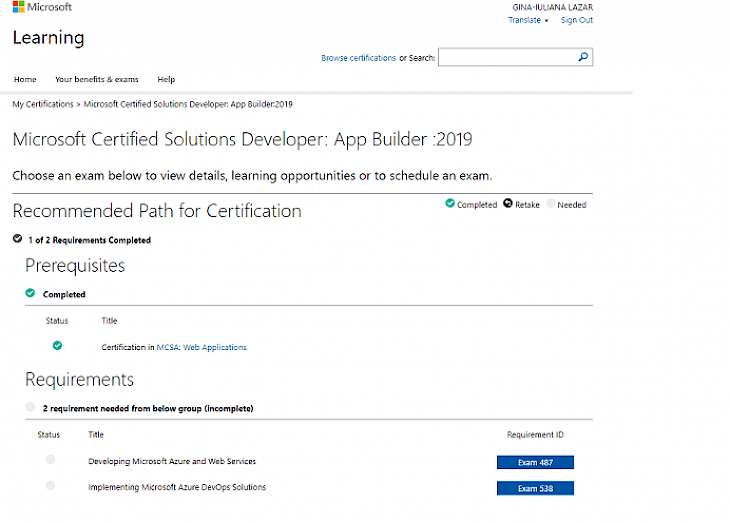
Task: Open the MCSA: Web Applications link
Action: (x=202, y=347)
